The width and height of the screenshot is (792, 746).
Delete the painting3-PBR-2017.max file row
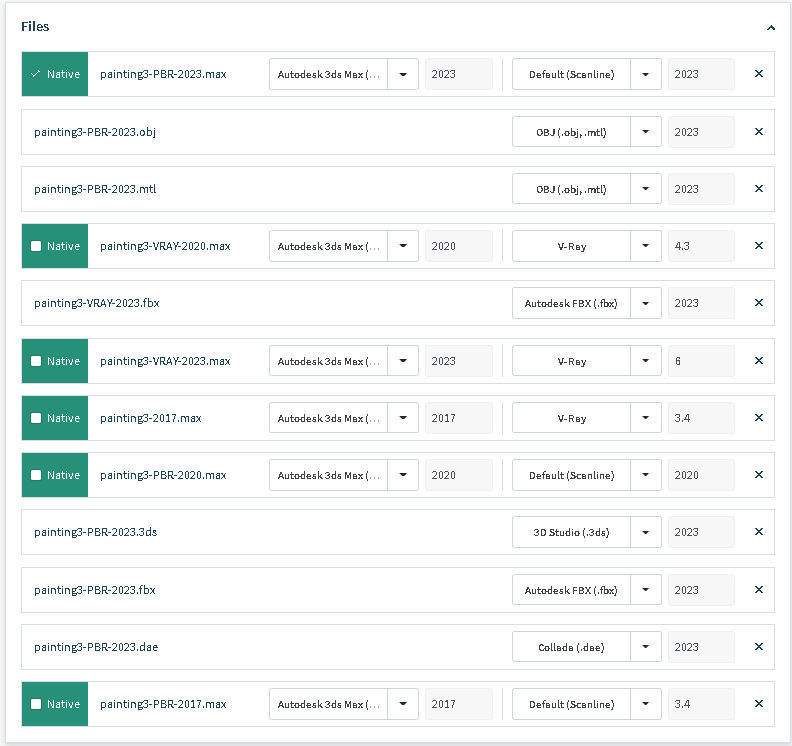click(758, 704)
